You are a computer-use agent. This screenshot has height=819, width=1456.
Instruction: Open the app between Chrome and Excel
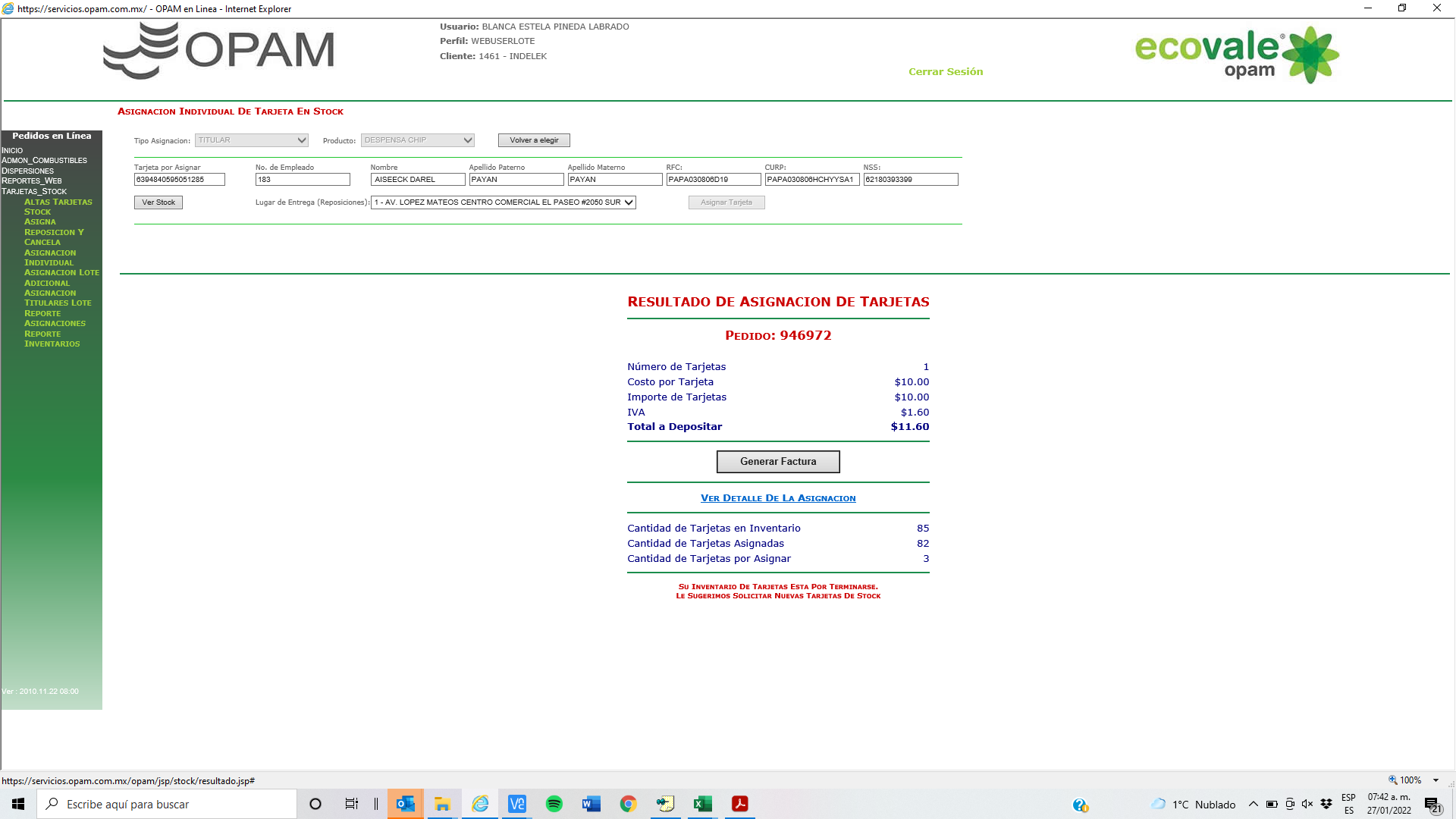pos(665,804)
